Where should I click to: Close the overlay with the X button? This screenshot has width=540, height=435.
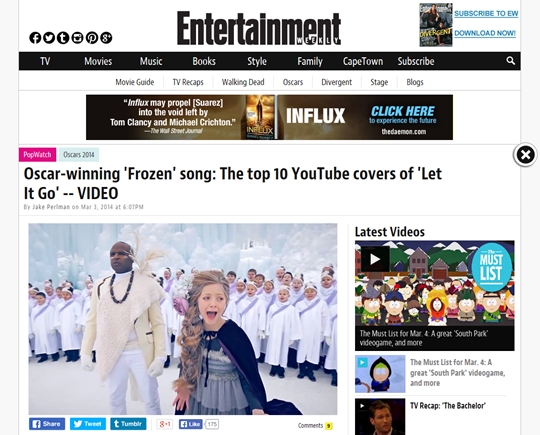(x=525, y=155)
